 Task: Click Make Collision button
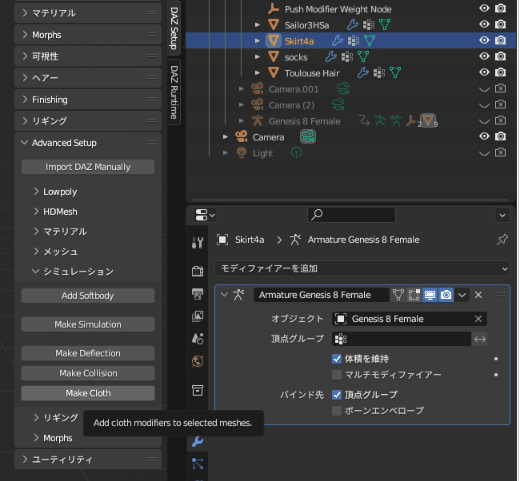coord(88,373)
